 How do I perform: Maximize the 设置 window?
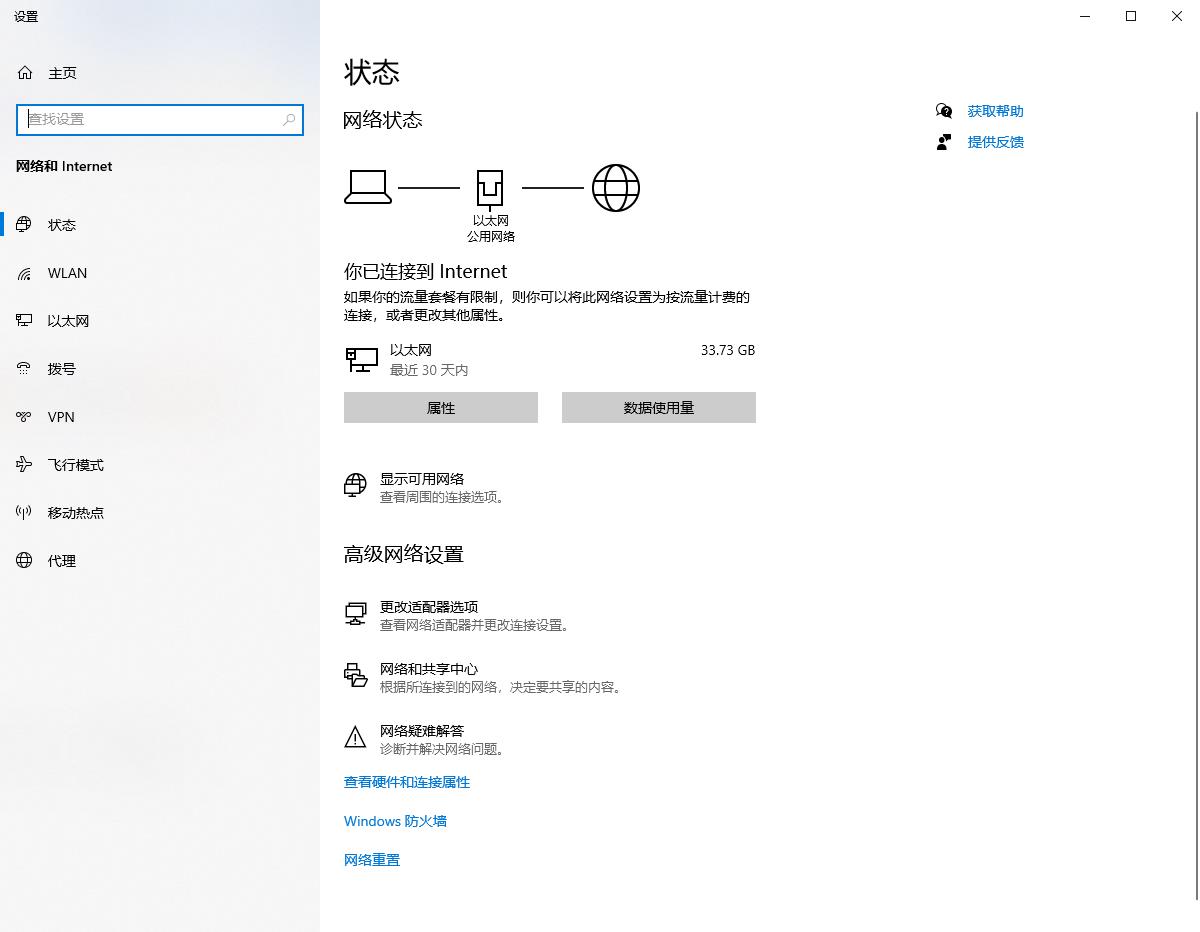1131,16
